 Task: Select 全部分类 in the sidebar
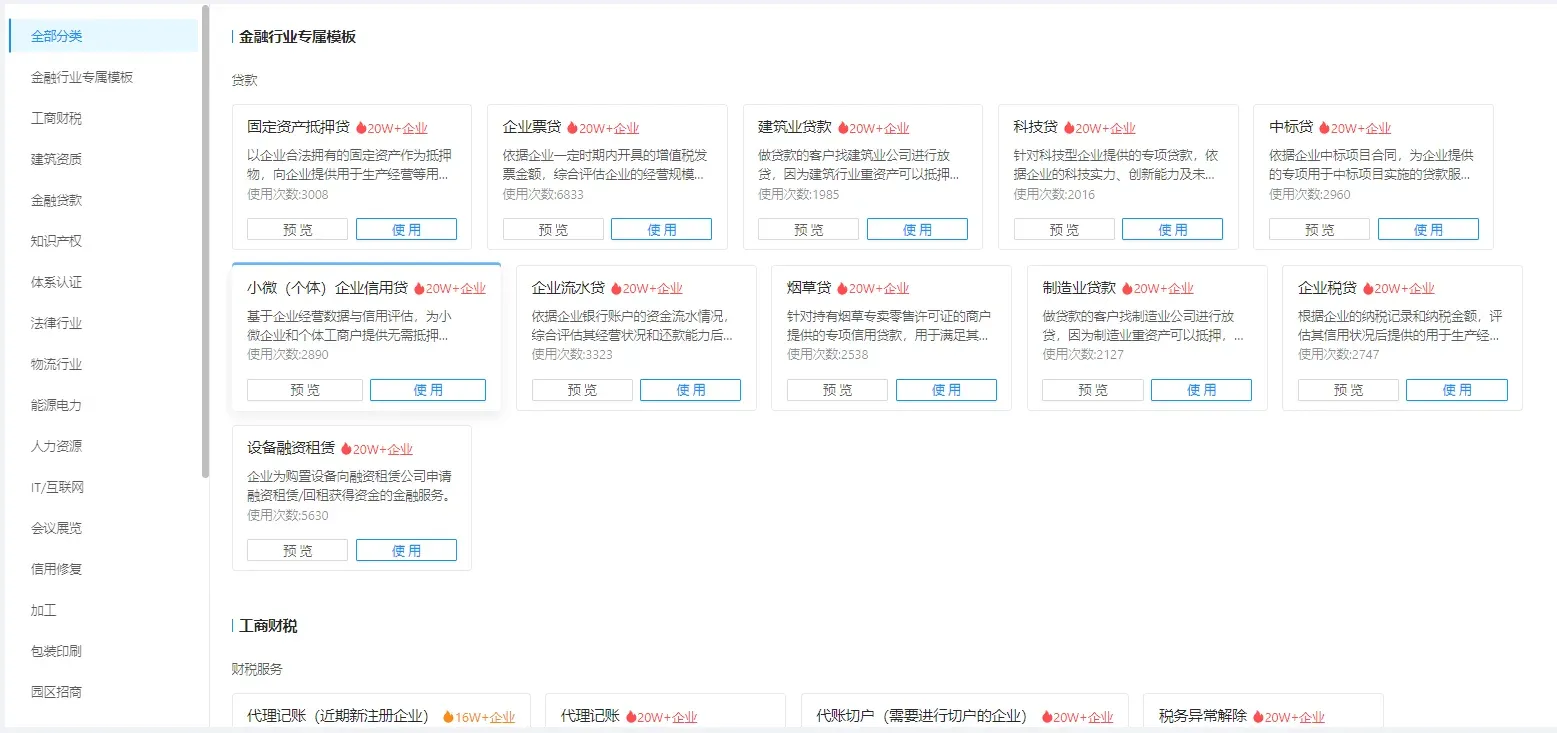(x=103, y=36)
